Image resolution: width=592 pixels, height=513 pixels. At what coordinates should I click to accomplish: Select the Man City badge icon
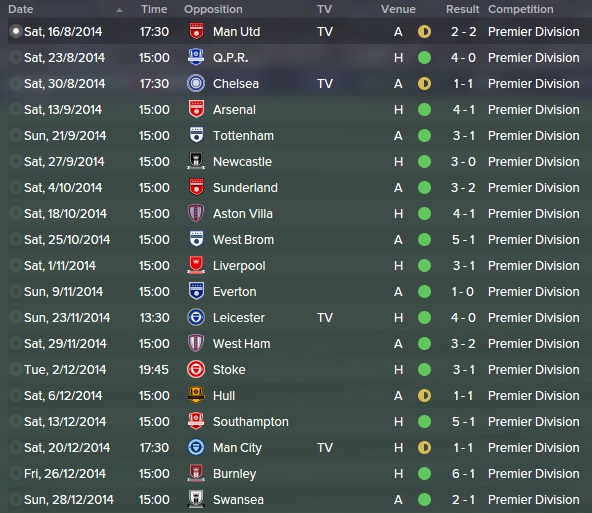[x=196, y=448]
